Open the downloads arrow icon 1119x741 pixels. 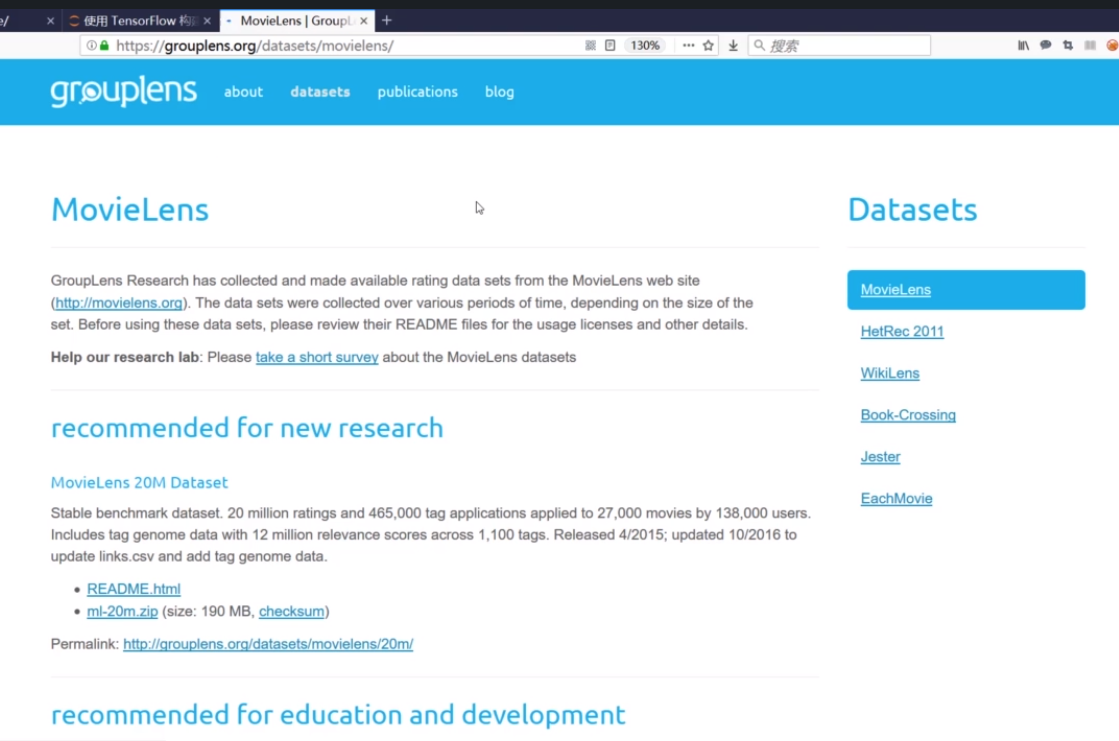pyautogui.click(x=733, y=46)
